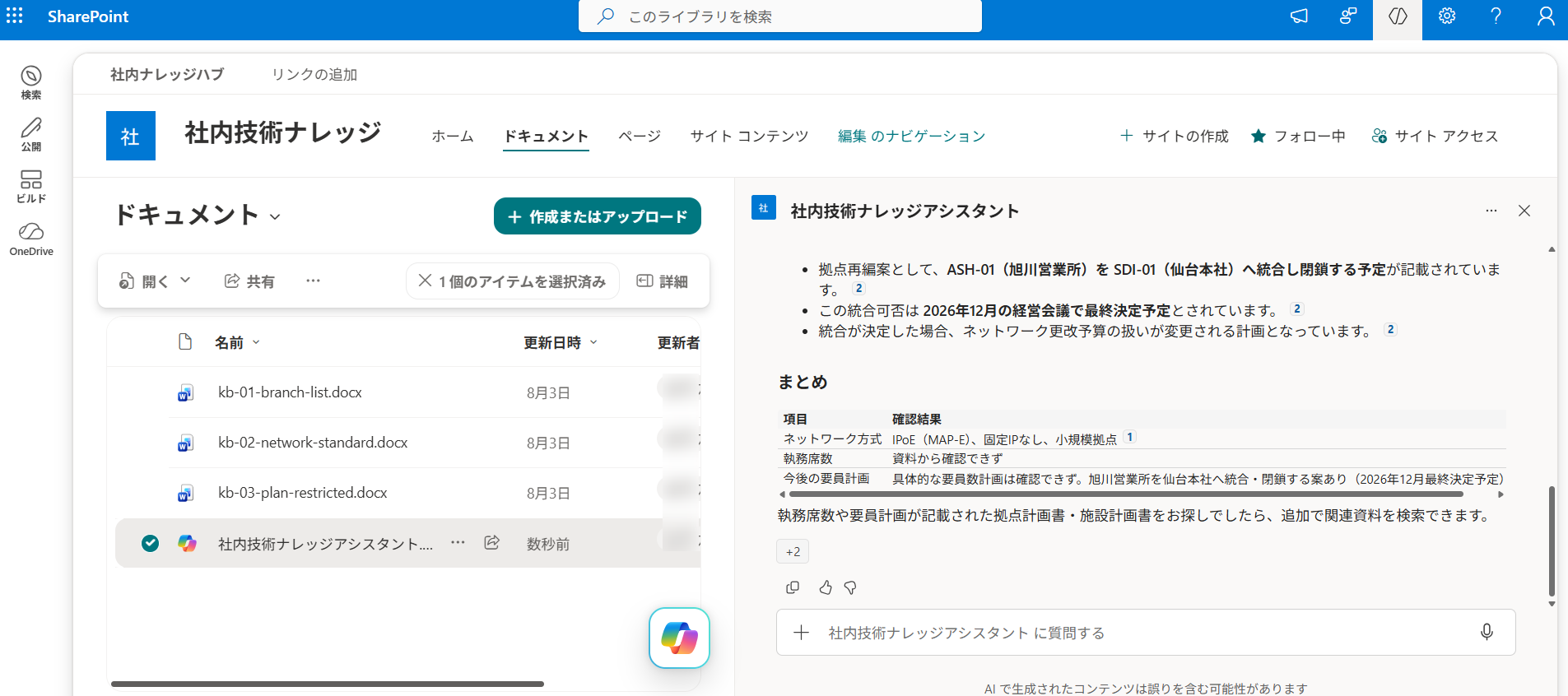Viewport: 1568px width, 696px height.
Task: Click the SharePoint brand link
Action: [88, 16]
